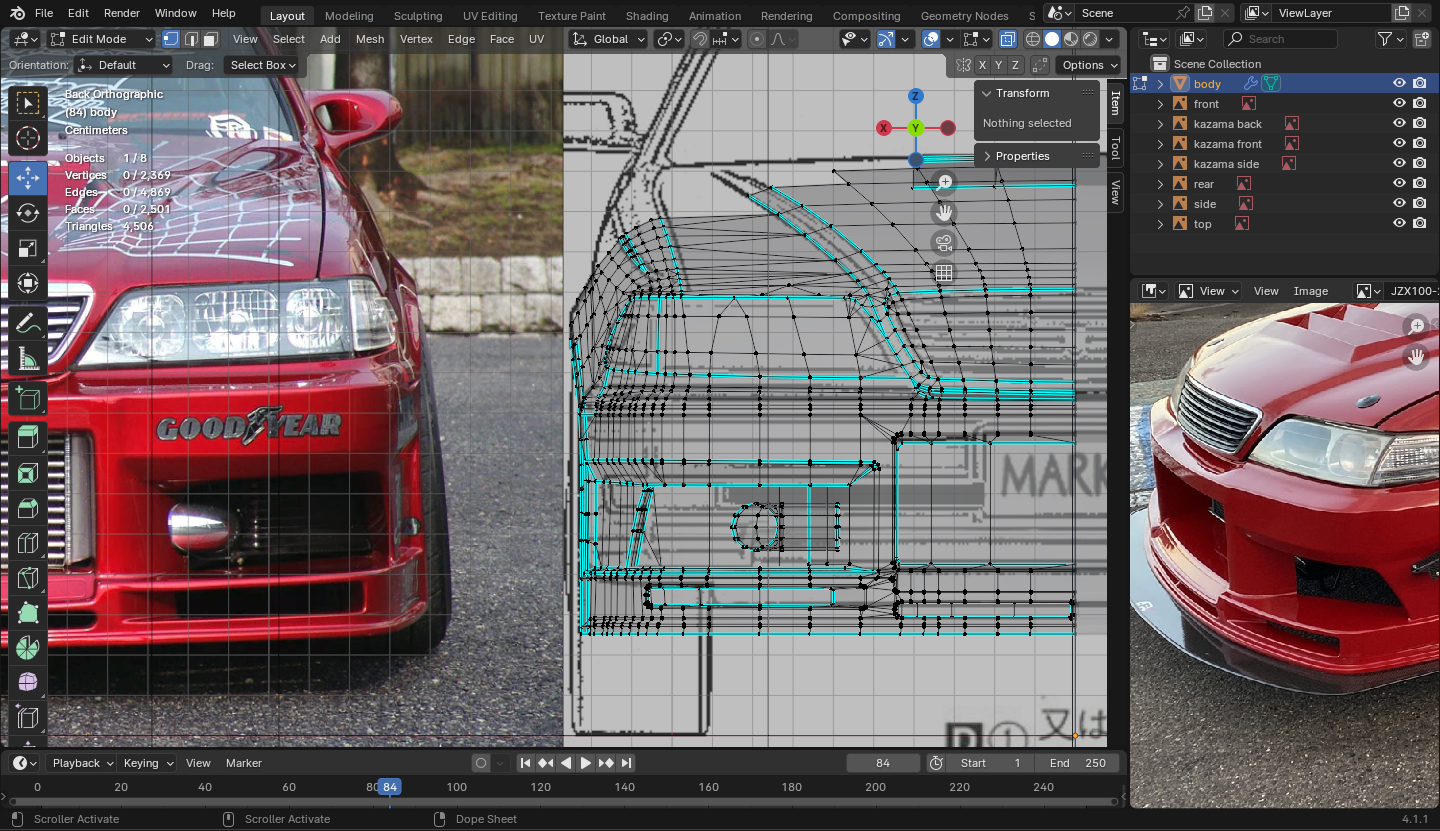Open the File menu
The width and height of the screenshot is (1440, 831).
[x=44, y=13]
